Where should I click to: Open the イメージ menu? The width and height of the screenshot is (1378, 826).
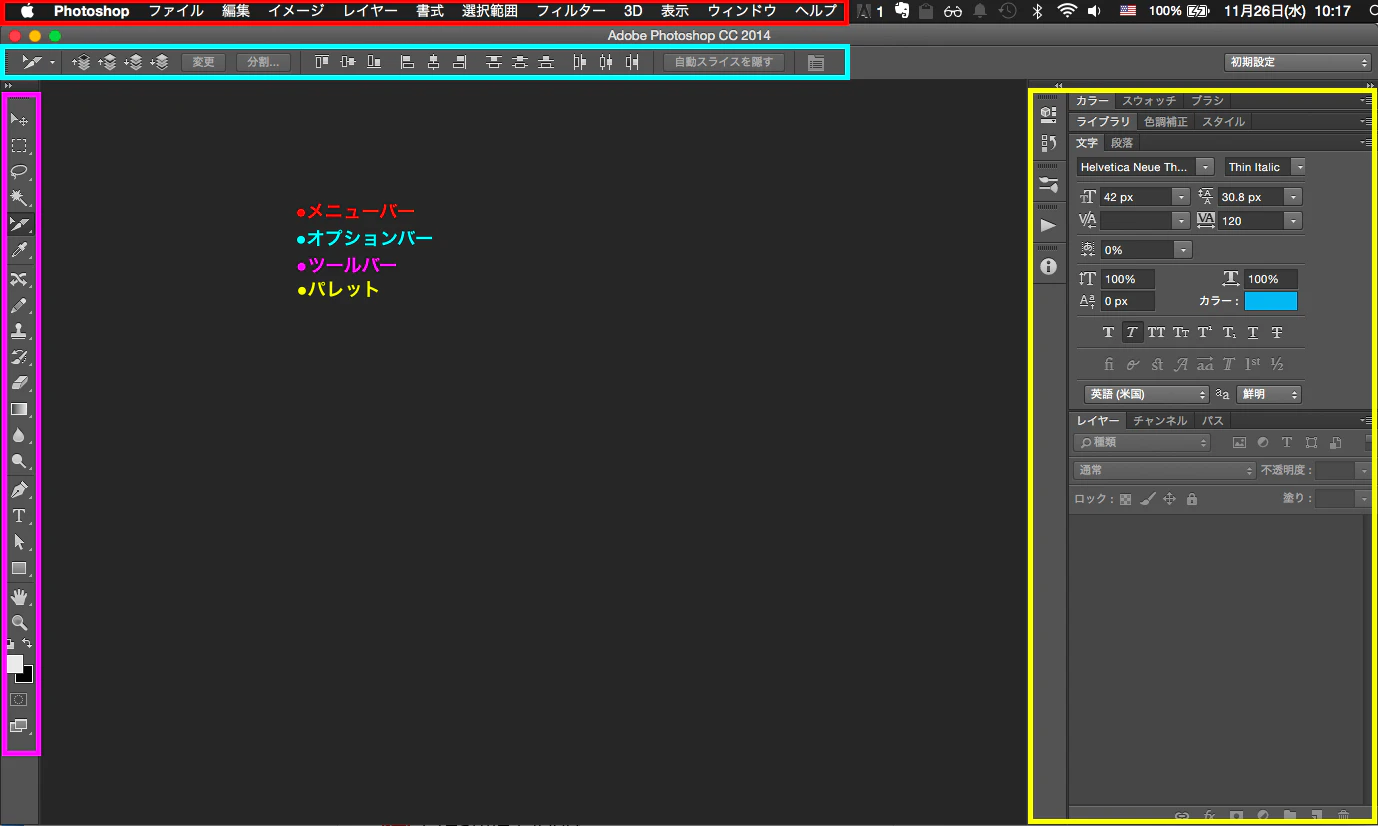pyautogui.click(x=296, y=11)
